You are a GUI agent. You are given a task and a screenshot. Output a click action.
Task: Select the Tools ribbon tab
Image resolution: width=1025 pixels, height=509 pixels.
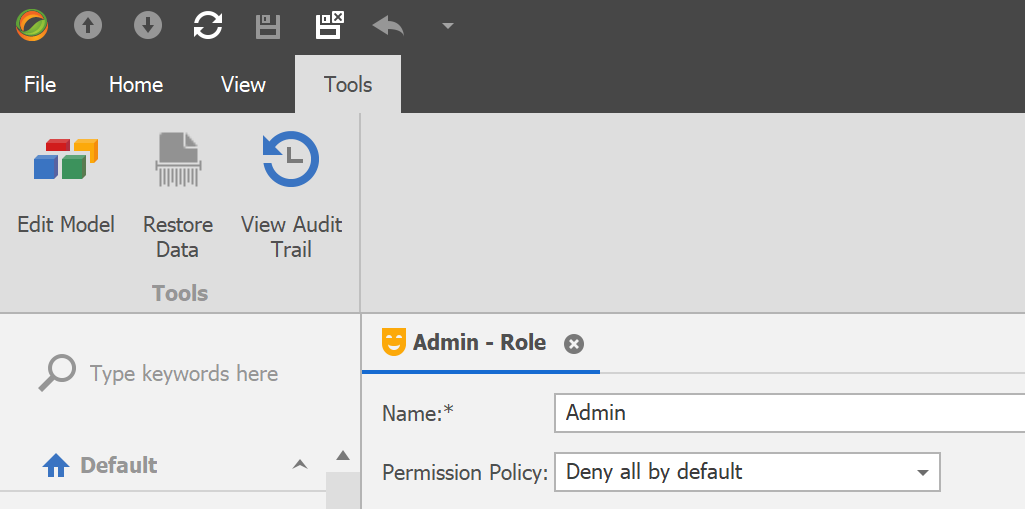pyautogui.click(x=348, y=84)
